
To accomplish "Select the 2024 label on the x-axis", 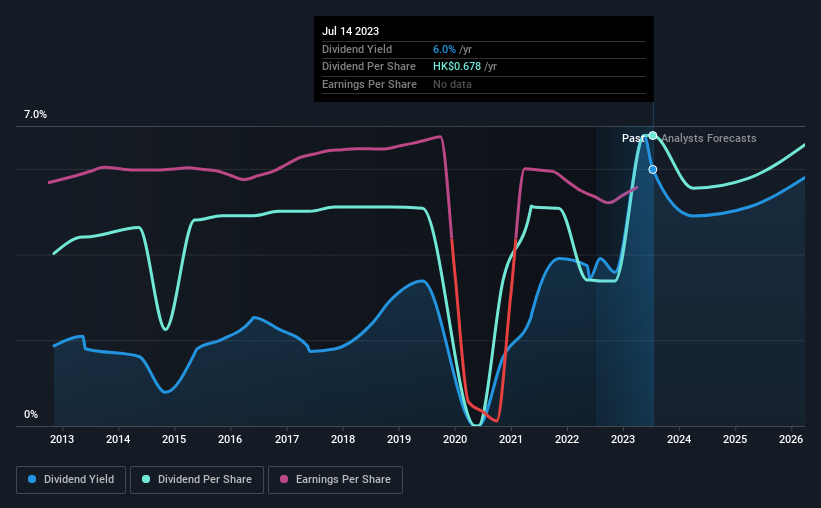I will [x=679, y=439].
